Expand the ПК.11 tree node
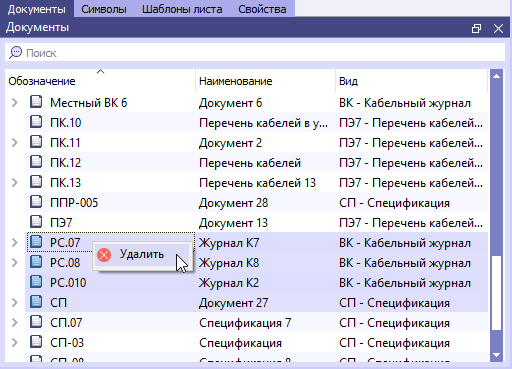 click(x=14, y=142)
